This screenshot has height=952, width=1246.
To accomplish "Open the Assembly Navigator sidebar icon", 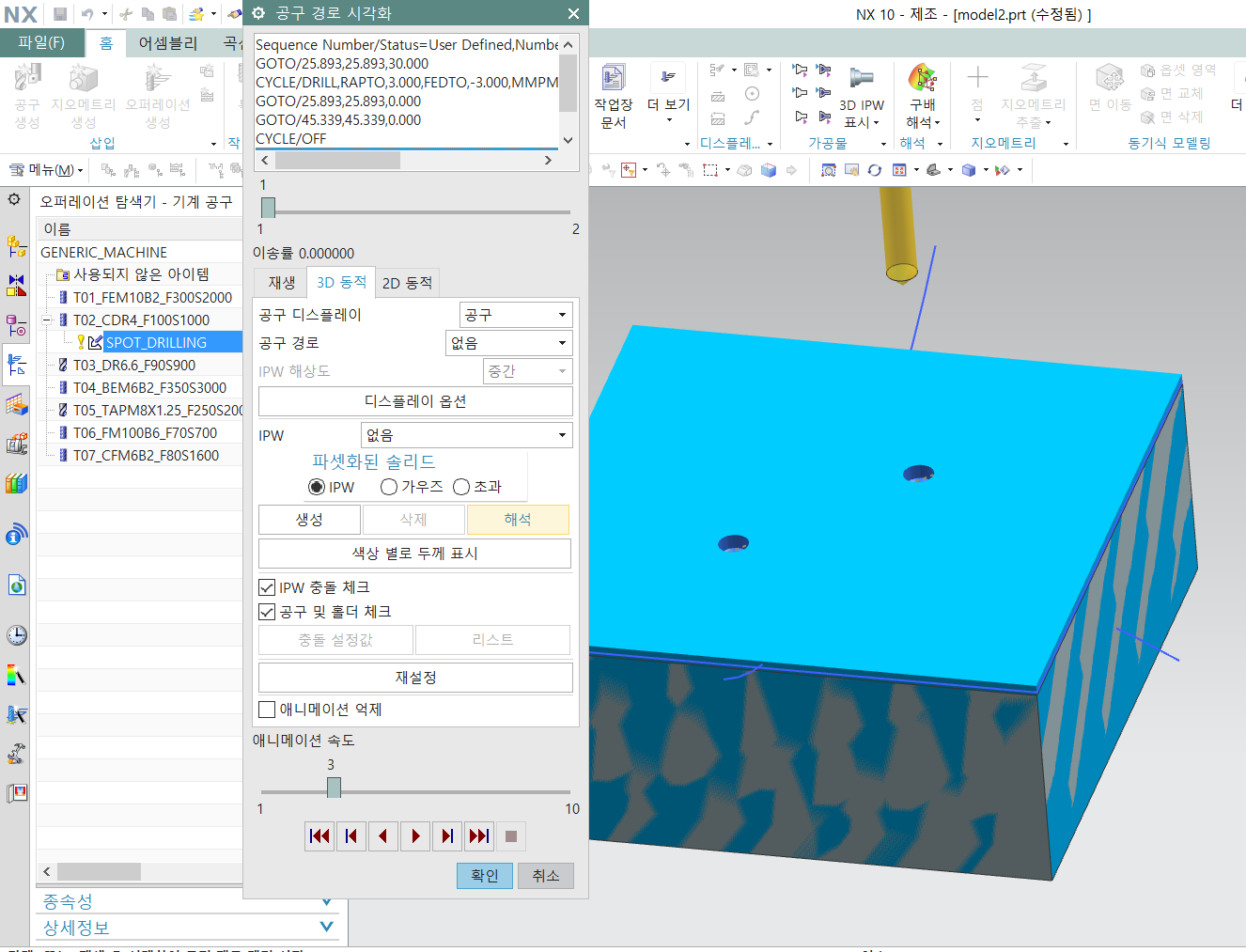I will coord(16,246).
